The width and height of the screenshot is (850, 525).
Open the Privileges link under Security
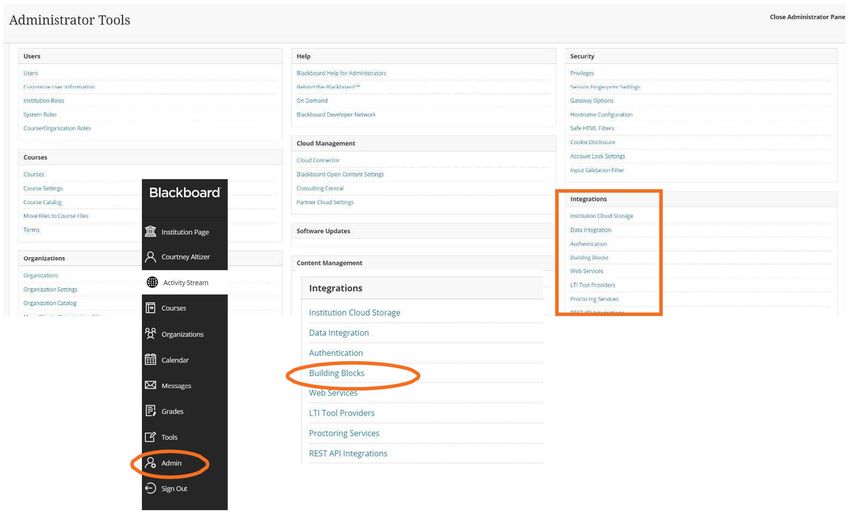click(x=582, y=73)
